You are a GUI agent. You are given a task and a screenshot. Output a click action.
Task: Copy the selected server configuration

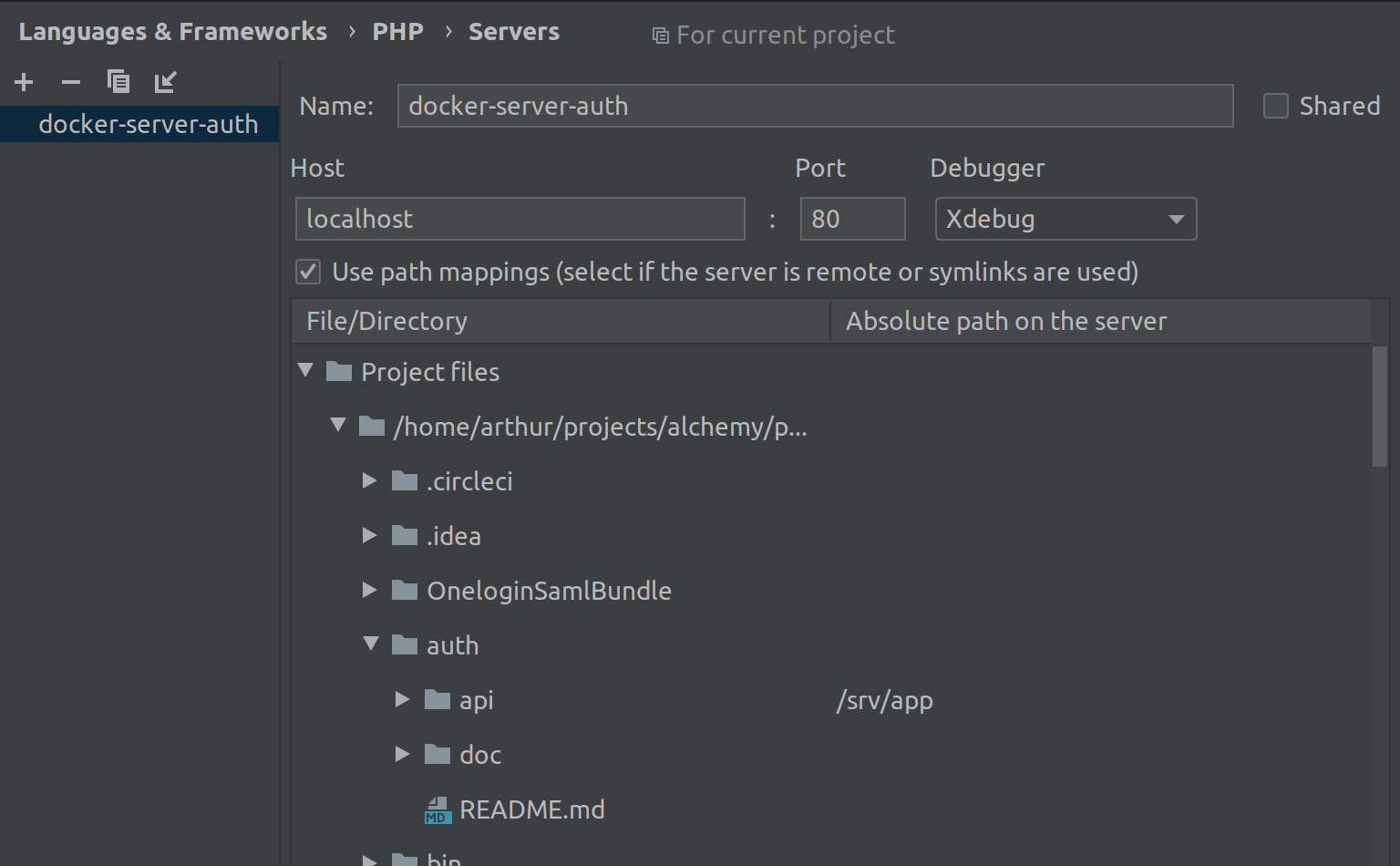(118, 82)
